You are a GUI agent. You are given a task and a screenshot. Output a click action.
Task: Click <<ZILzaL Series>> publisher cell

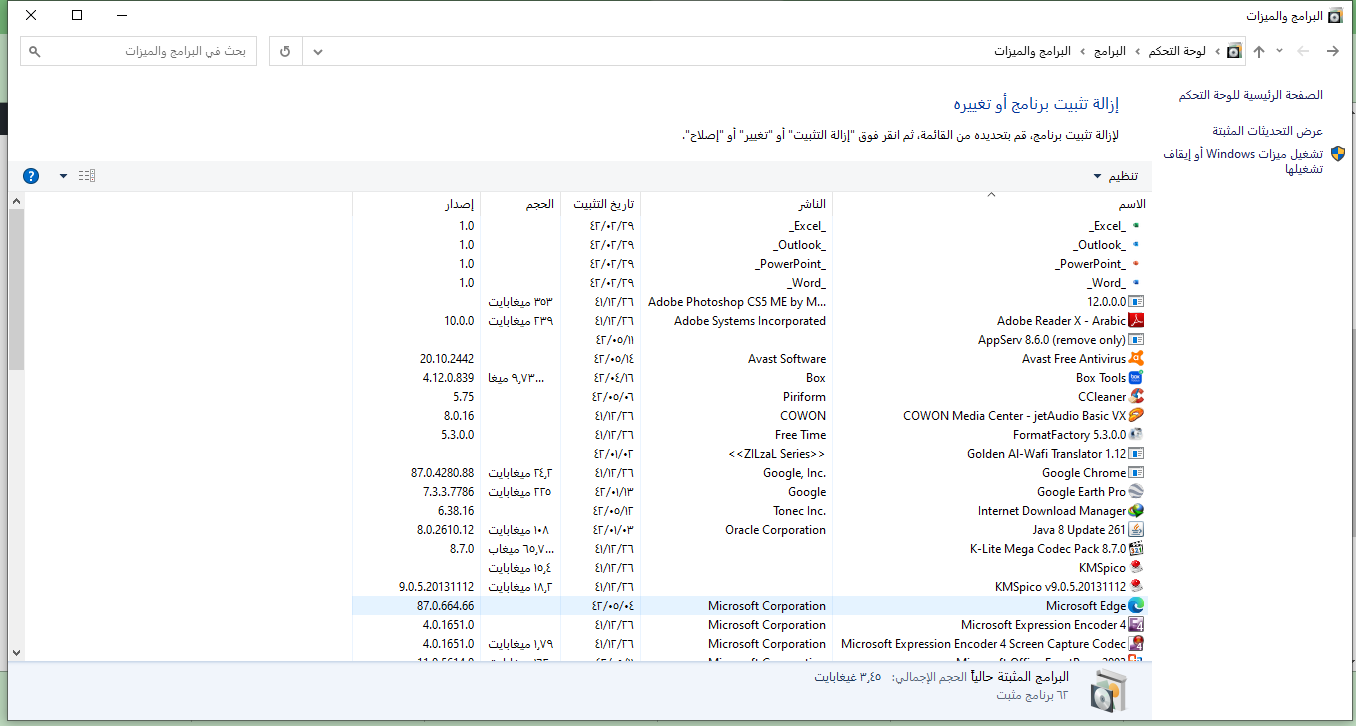tap(778, 454)
